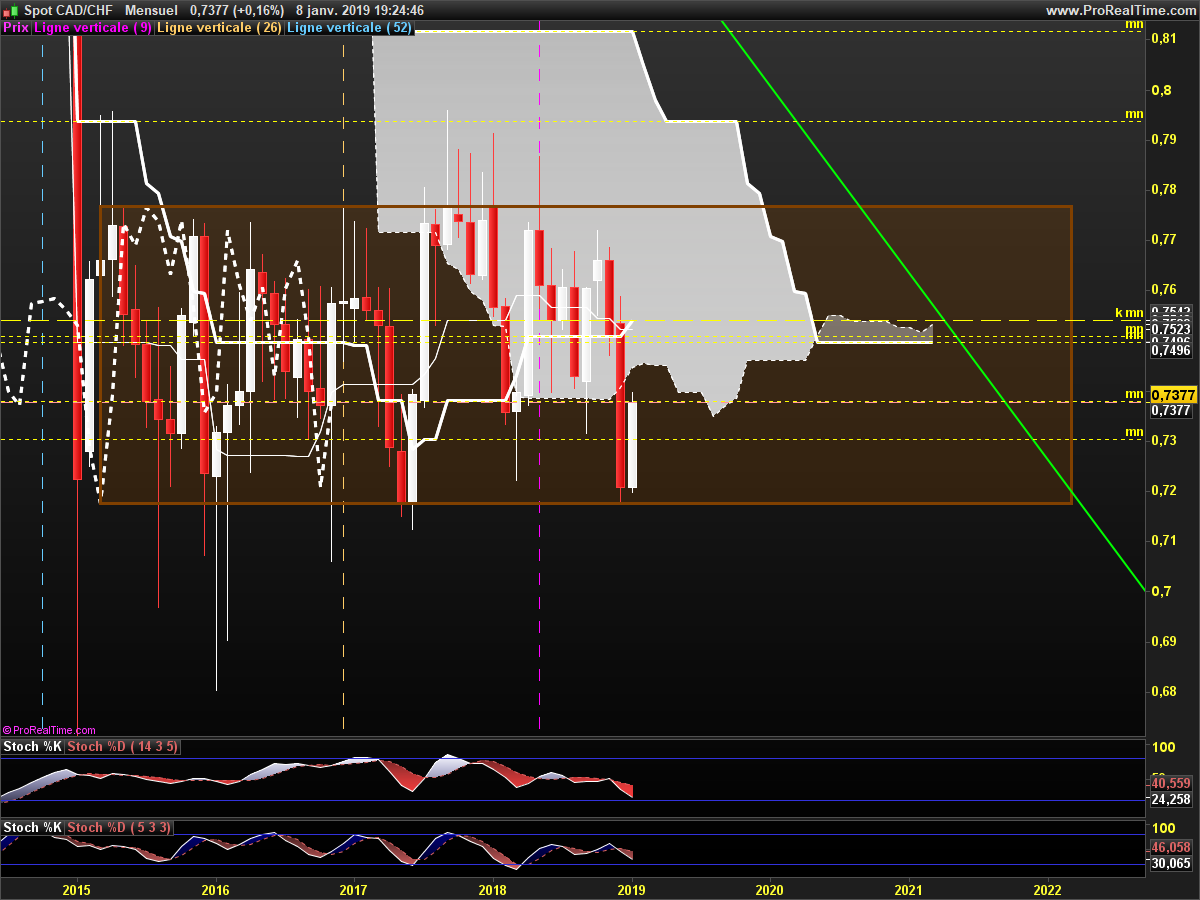The width and height of the screenshot is (1200, 900).
Task: Click the 0,7377 (+0,16%) quote in header
Action: (237, 10)
